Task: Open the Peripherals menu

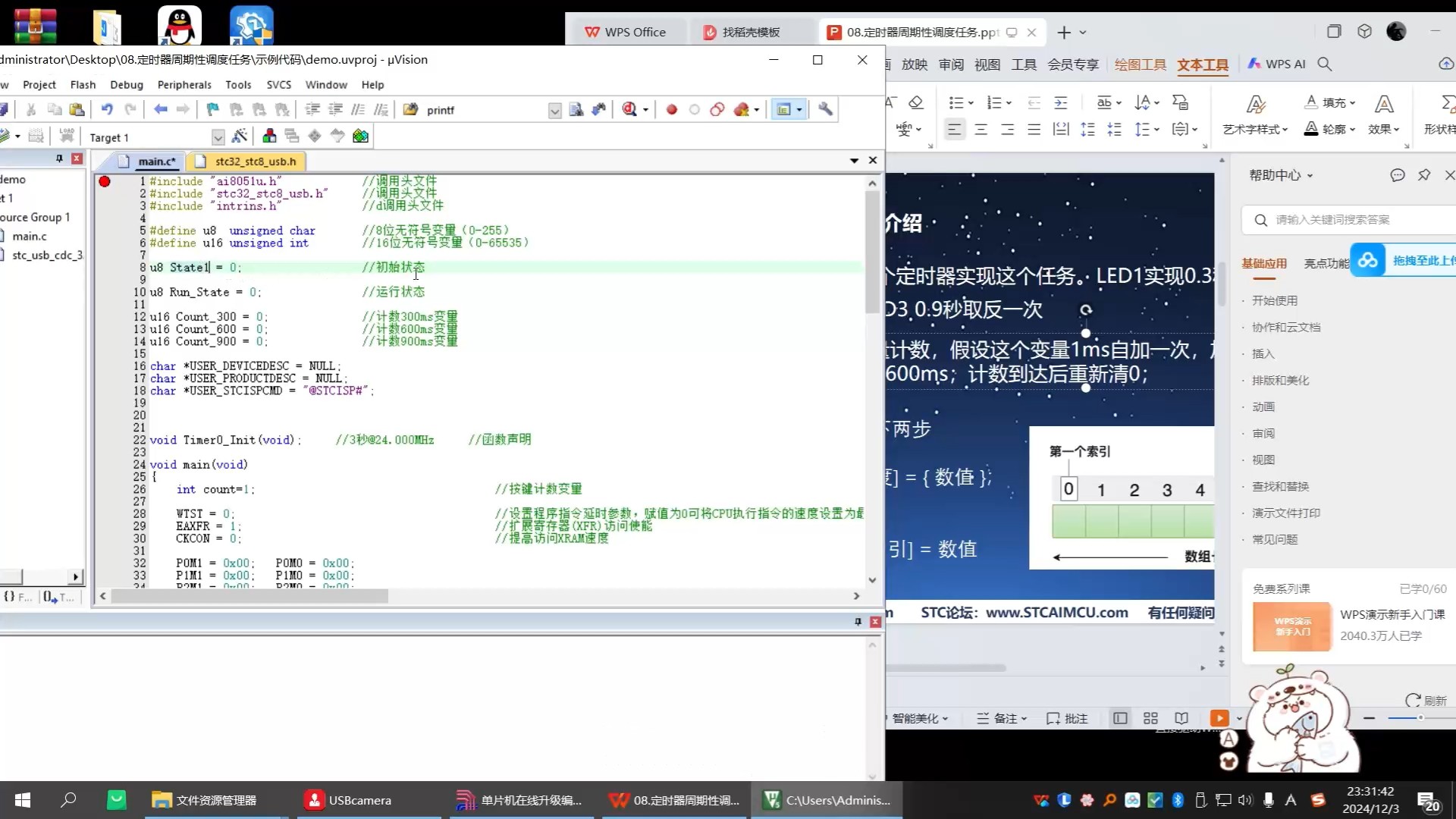Action: 184,85
